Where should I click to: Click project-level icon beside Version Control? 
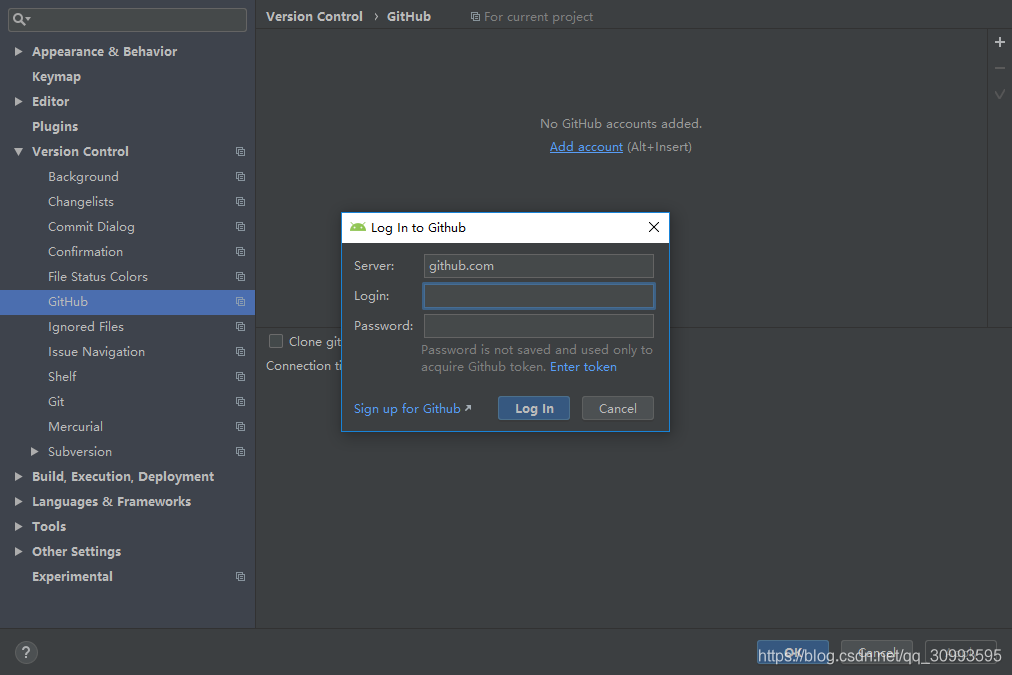click(x=240, y=152)
